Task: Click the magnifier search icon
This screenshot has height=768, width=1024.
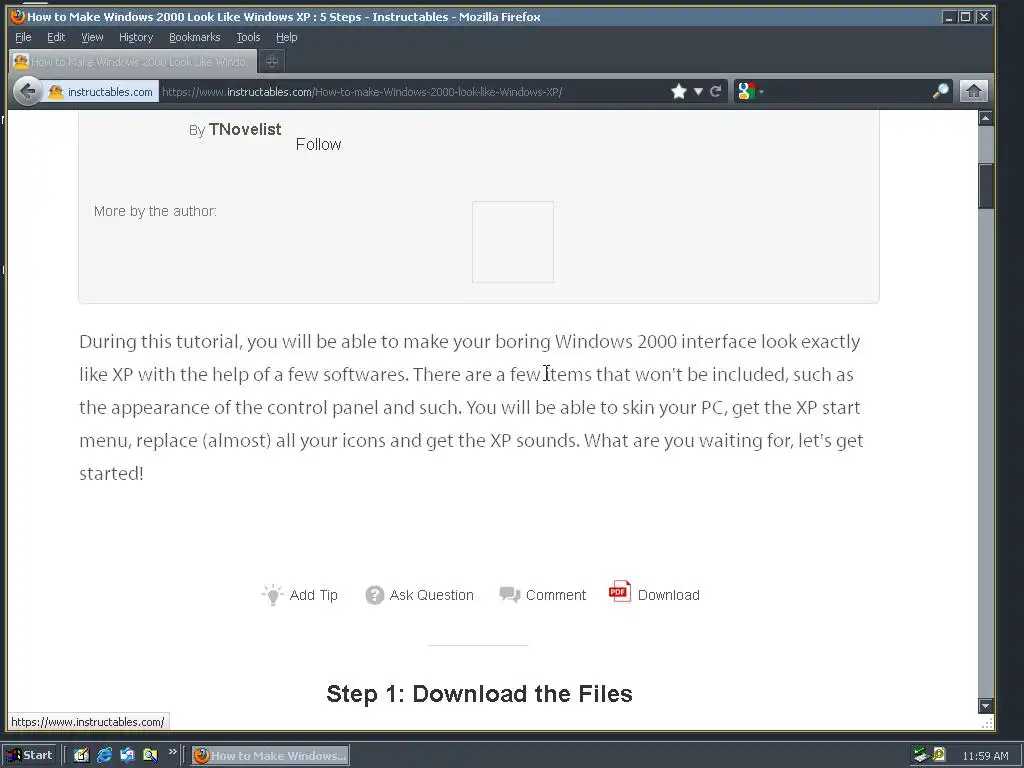Action: 940,91
